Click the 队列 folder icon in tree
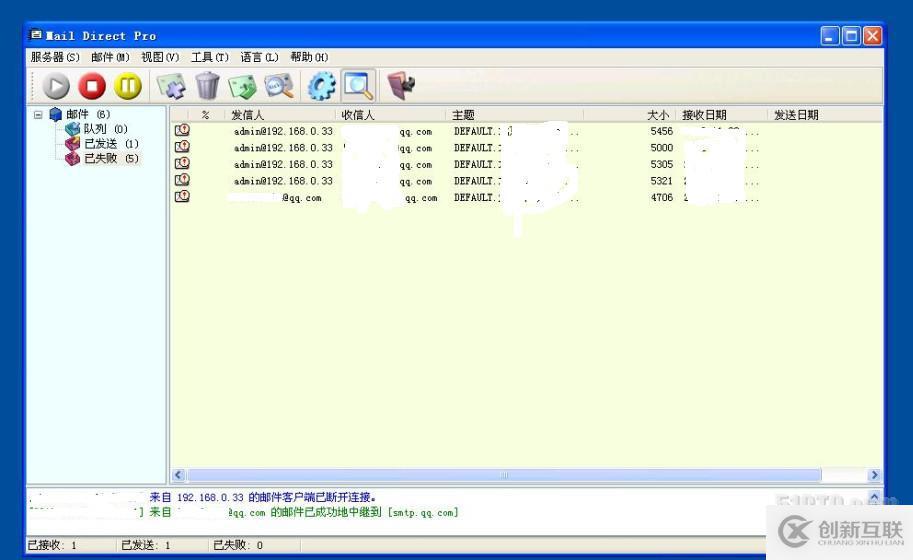The height and width of the screenshot is (560, 913). 72,129
